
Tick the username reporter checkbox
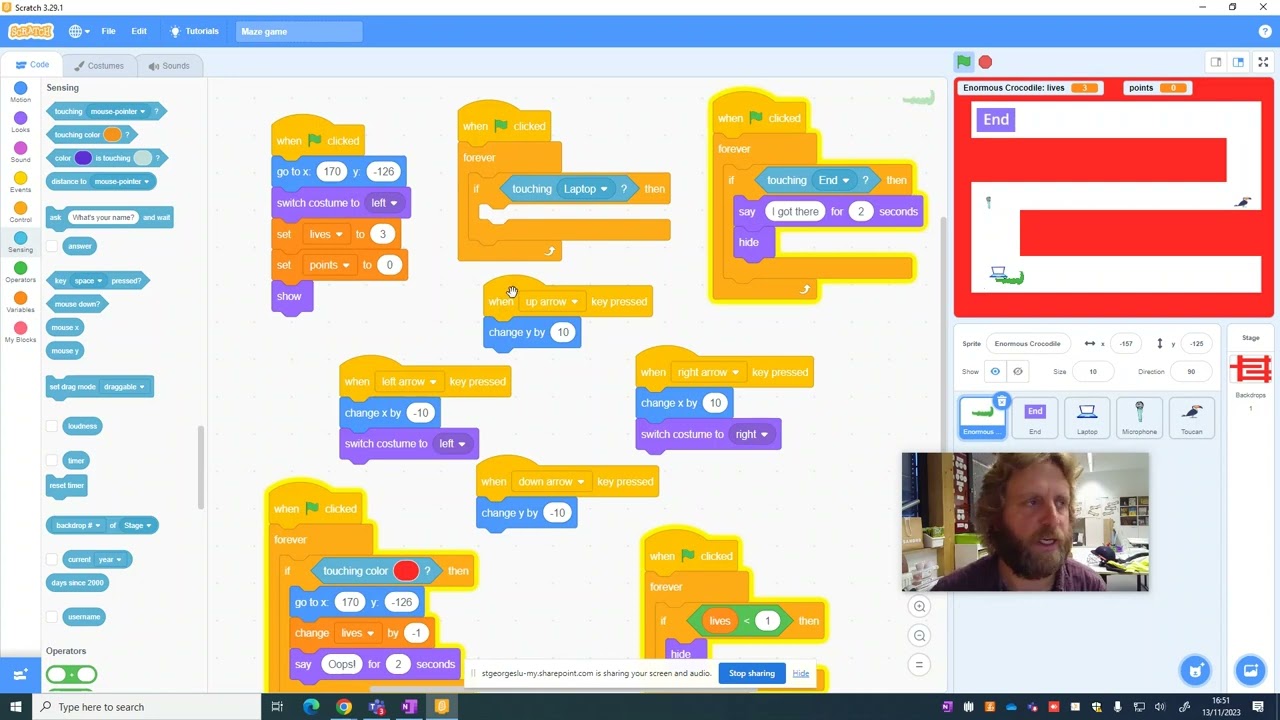(52, 617)
